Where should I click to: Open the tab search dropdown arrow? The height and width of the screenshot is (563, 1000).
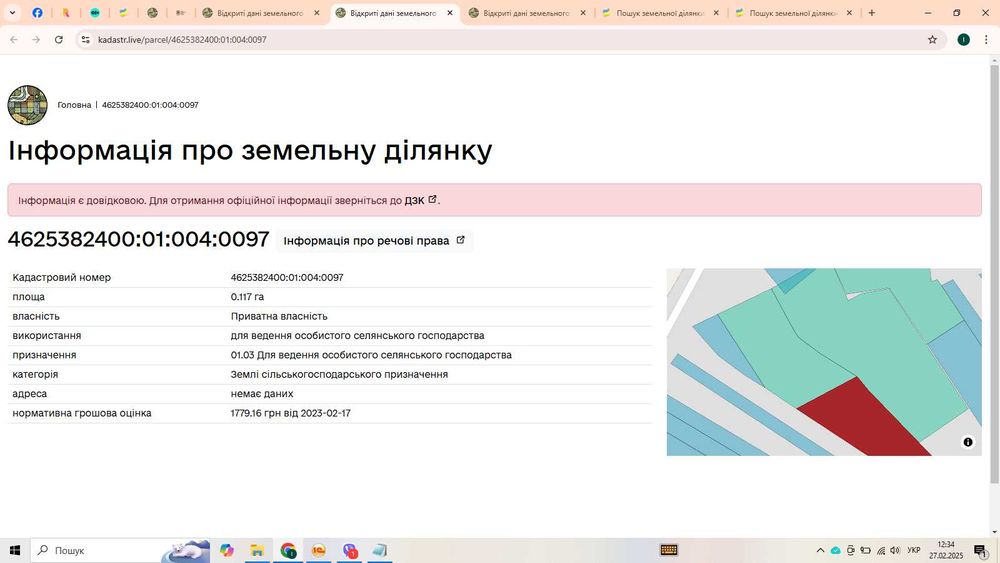point(12,13)
